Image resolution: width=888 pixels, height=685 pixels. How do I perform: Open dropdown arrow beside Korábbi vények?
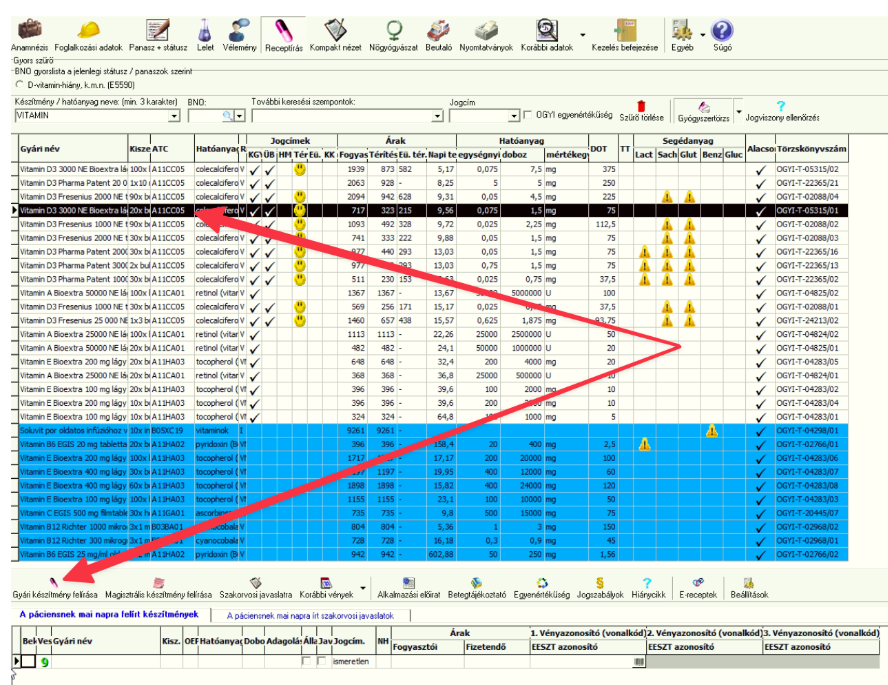tap(362, 588)
